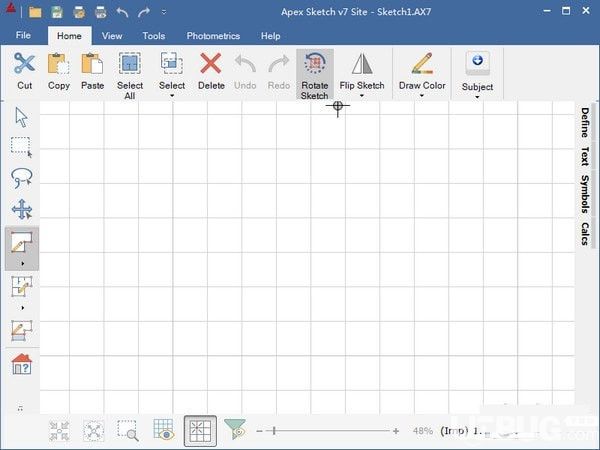This screenshot has height=450, width=600.
Task: Expand the Subject dropdown arrow
Action: click(x=477, y=97)
